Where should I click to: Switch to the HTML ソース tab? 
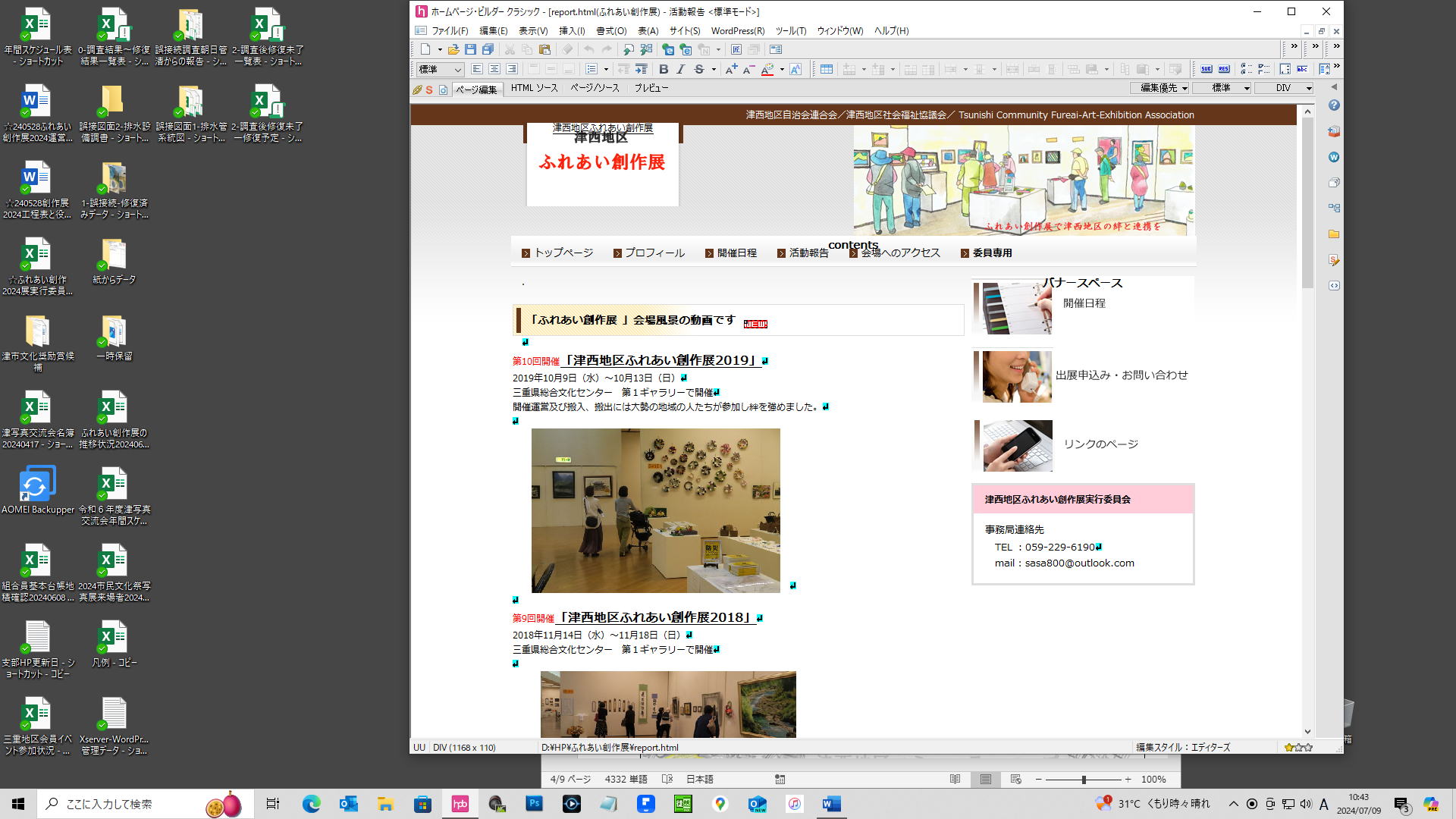tap(534, 88)
